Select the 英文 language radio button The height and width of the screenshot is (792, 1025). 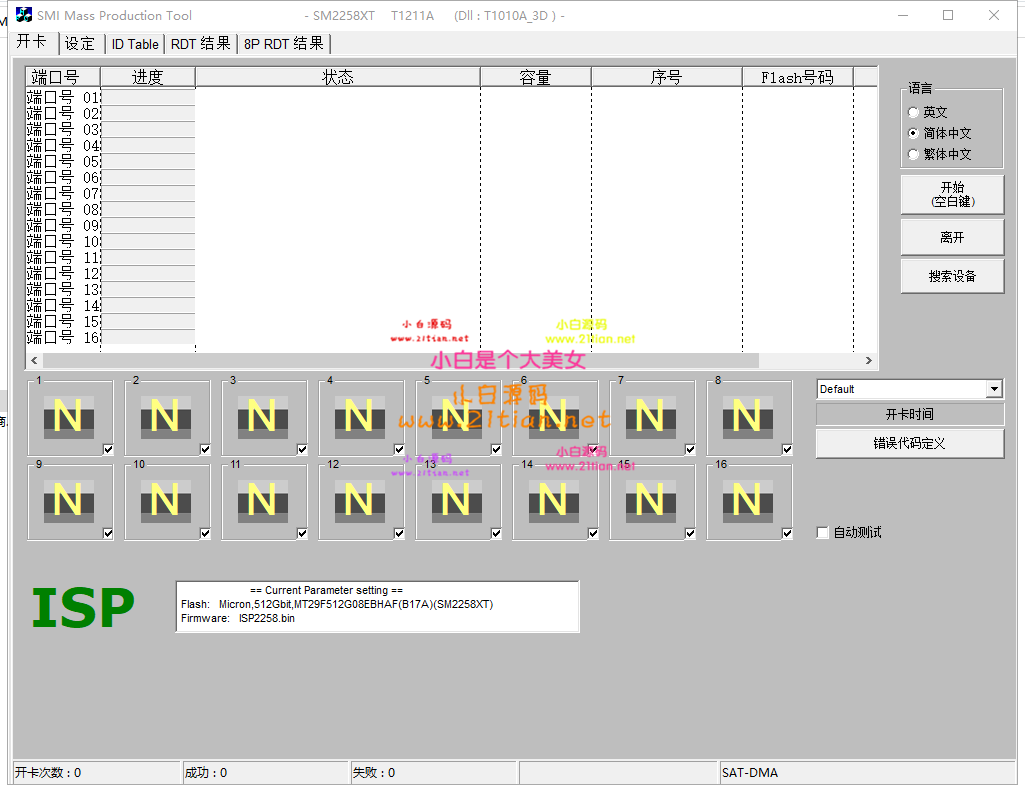tap(913, 112)
